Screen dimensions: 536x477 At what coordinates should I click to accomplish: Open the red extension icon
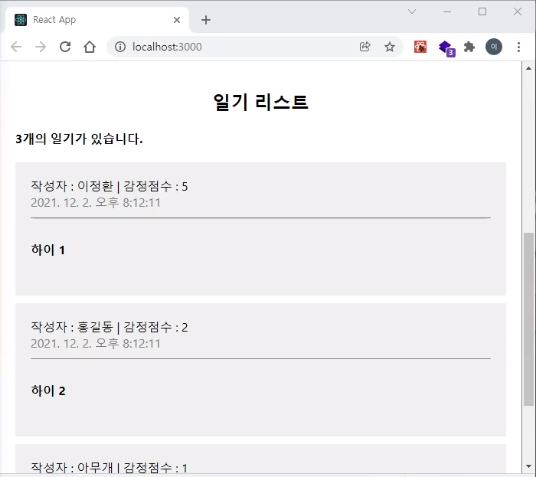pyautogui.click(x=420, y=47)
